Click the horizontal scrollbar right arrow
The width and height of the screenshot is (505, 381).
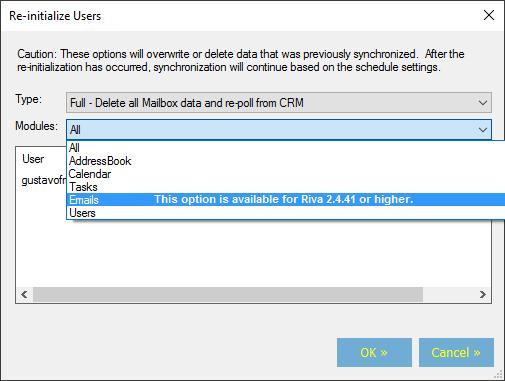point(483,295)
